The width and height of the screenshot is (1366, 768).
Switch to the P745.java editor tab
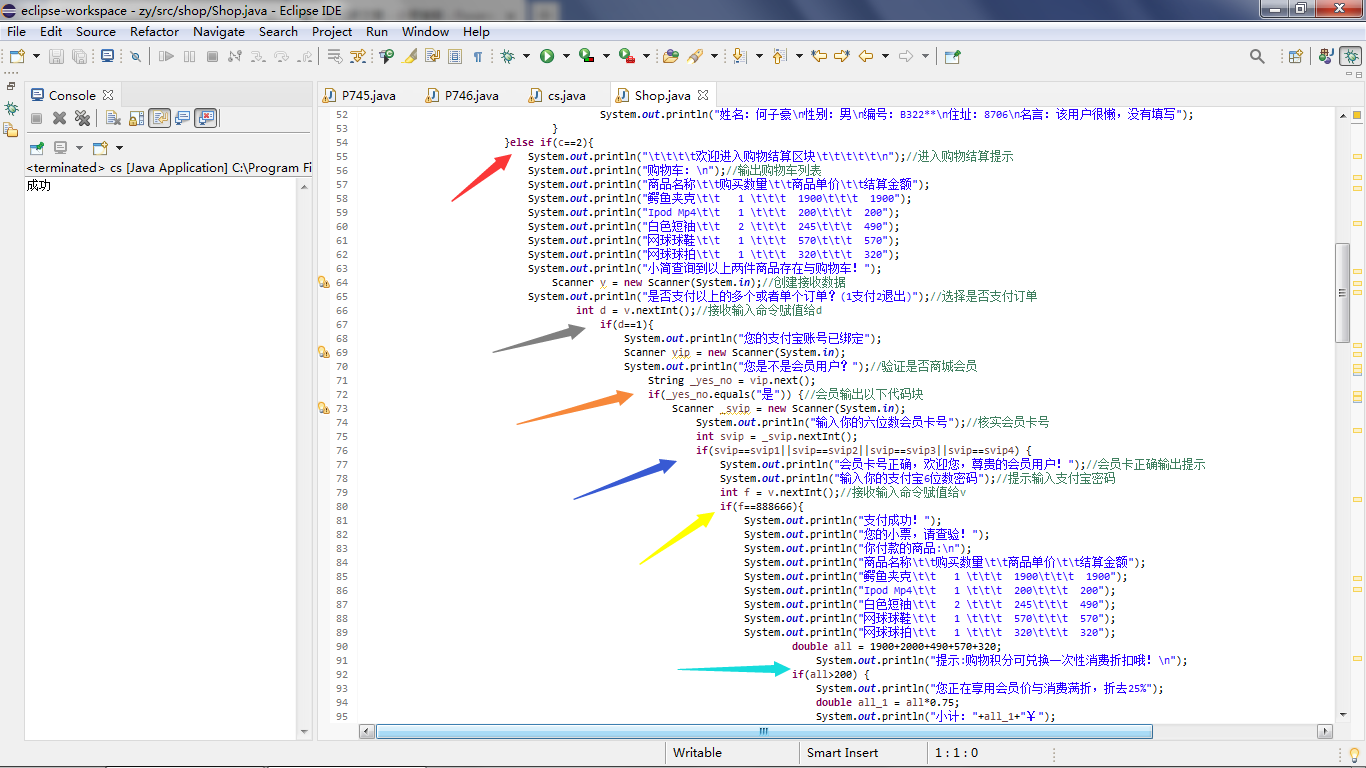[x=359, y=95]
